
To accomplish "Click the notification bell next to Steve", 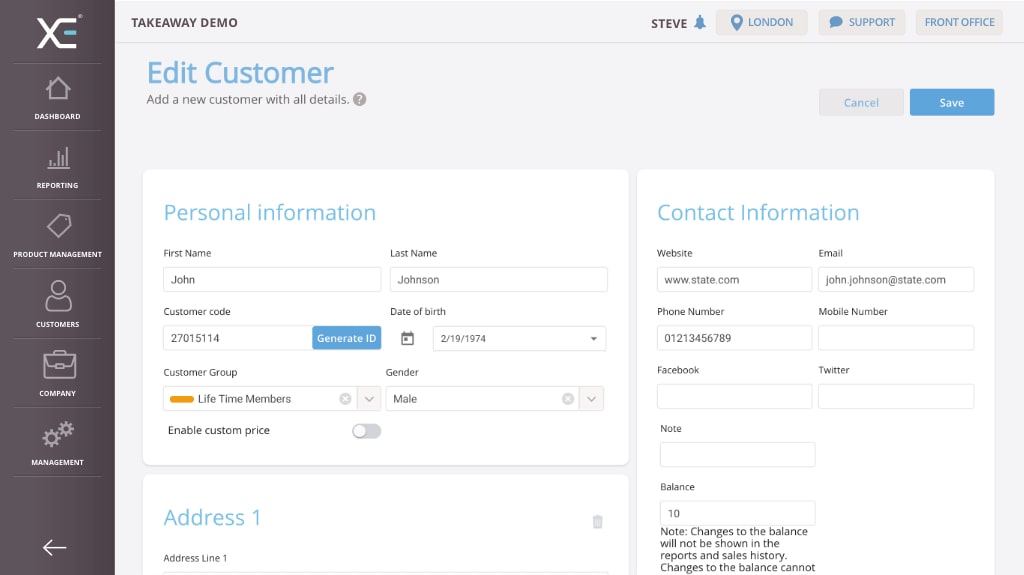I will pos(699,23).
